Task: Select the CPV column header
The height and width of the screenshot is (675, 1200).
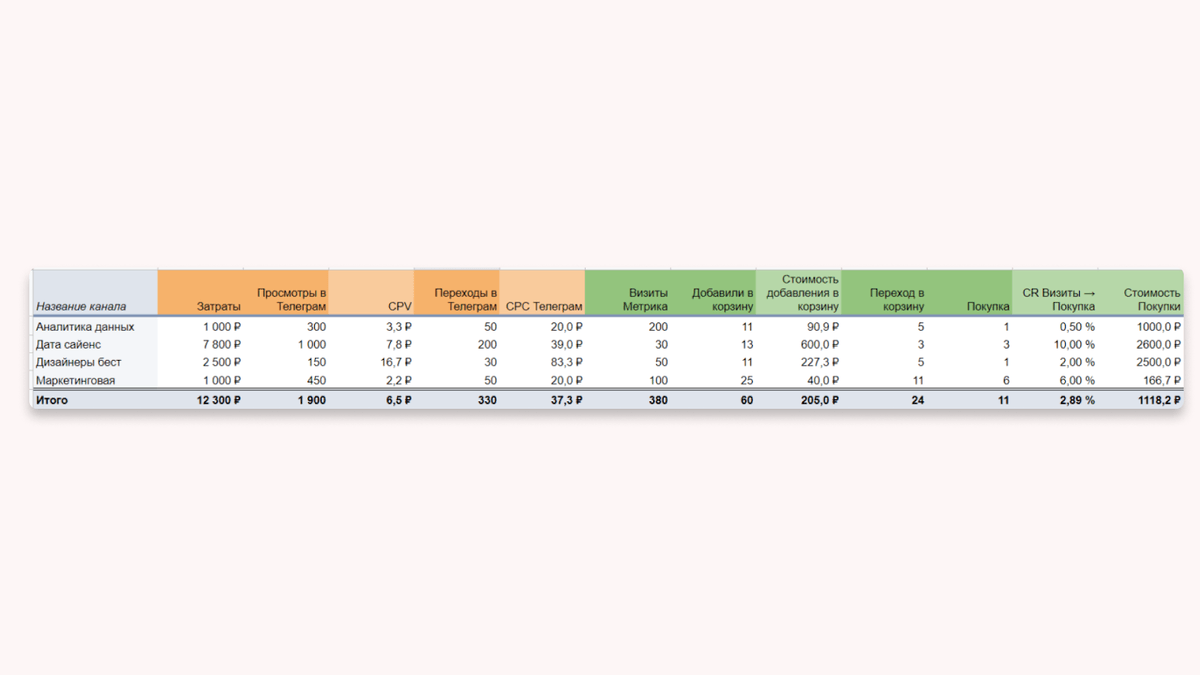Action: point(371,292)
